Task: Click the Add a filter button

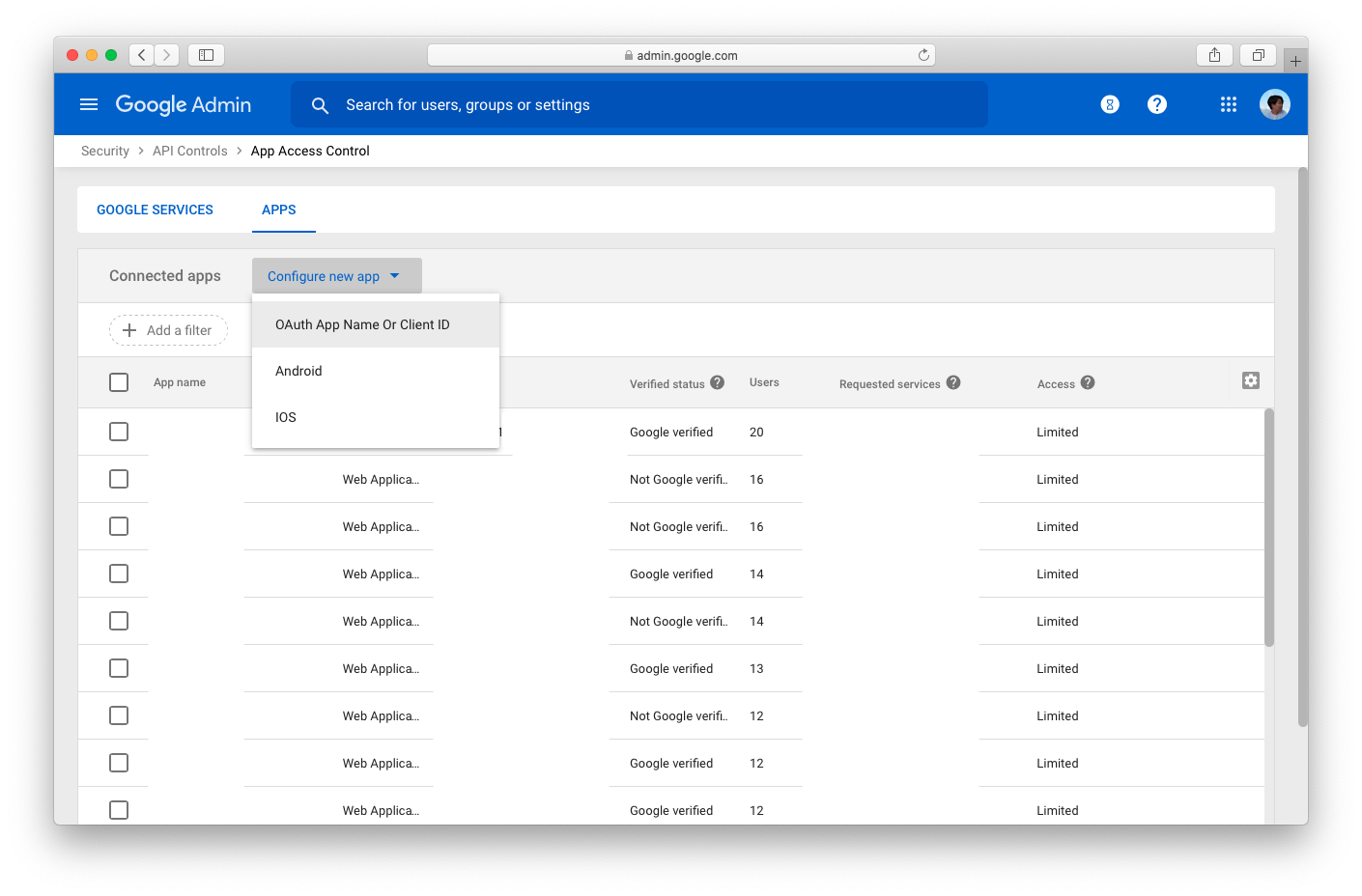Action: 168,329
